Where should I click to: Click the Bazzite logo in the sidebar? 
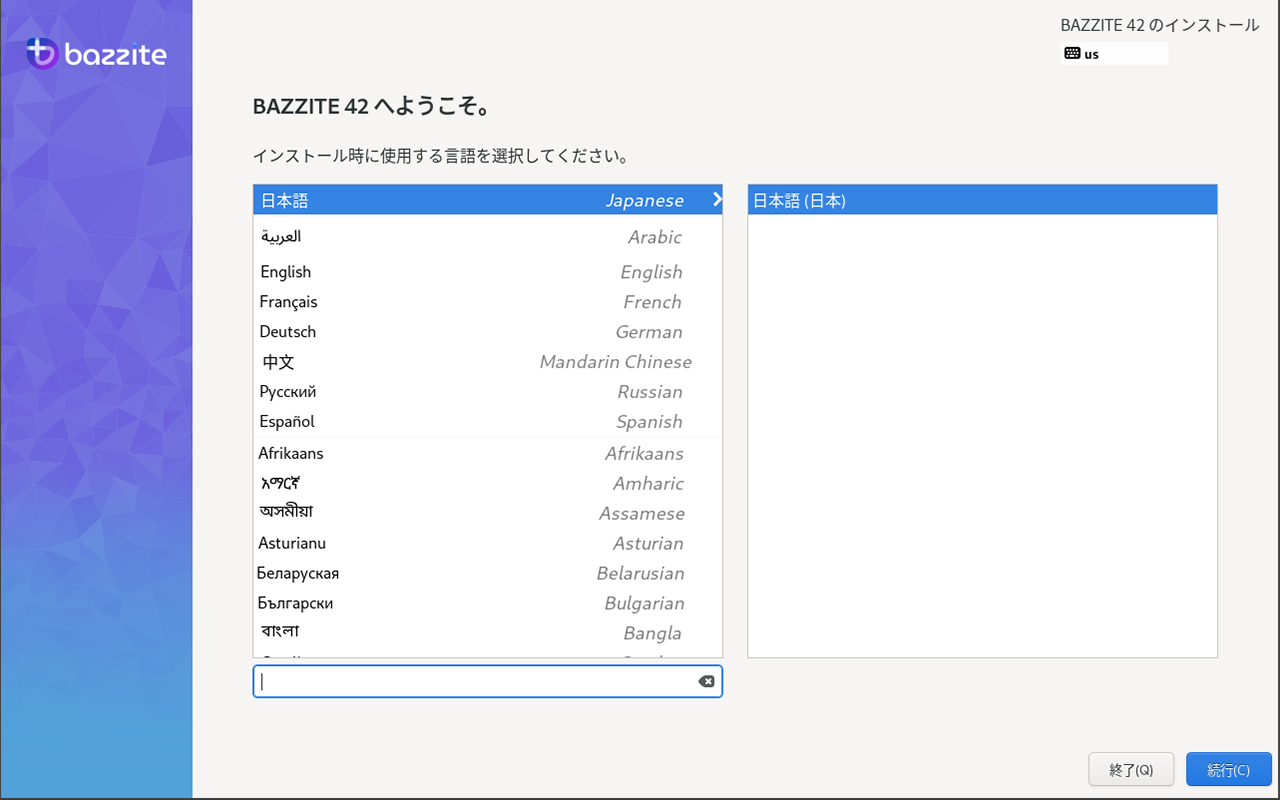[96, 53]
